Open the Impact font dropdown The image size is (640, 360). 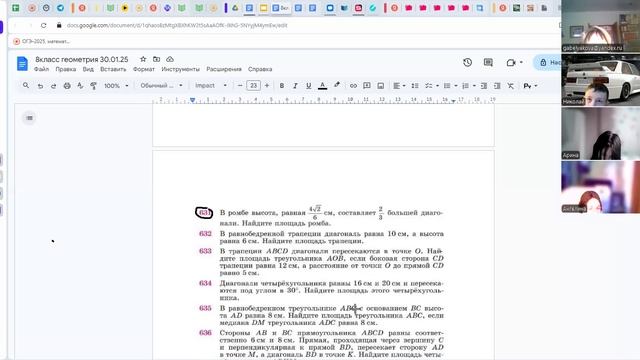211,86
